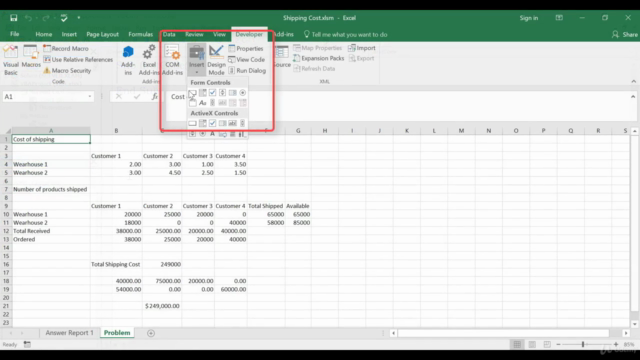Switch to Answer Report 1 sheet
Screen dimensions: 640x360
[69, 333]
